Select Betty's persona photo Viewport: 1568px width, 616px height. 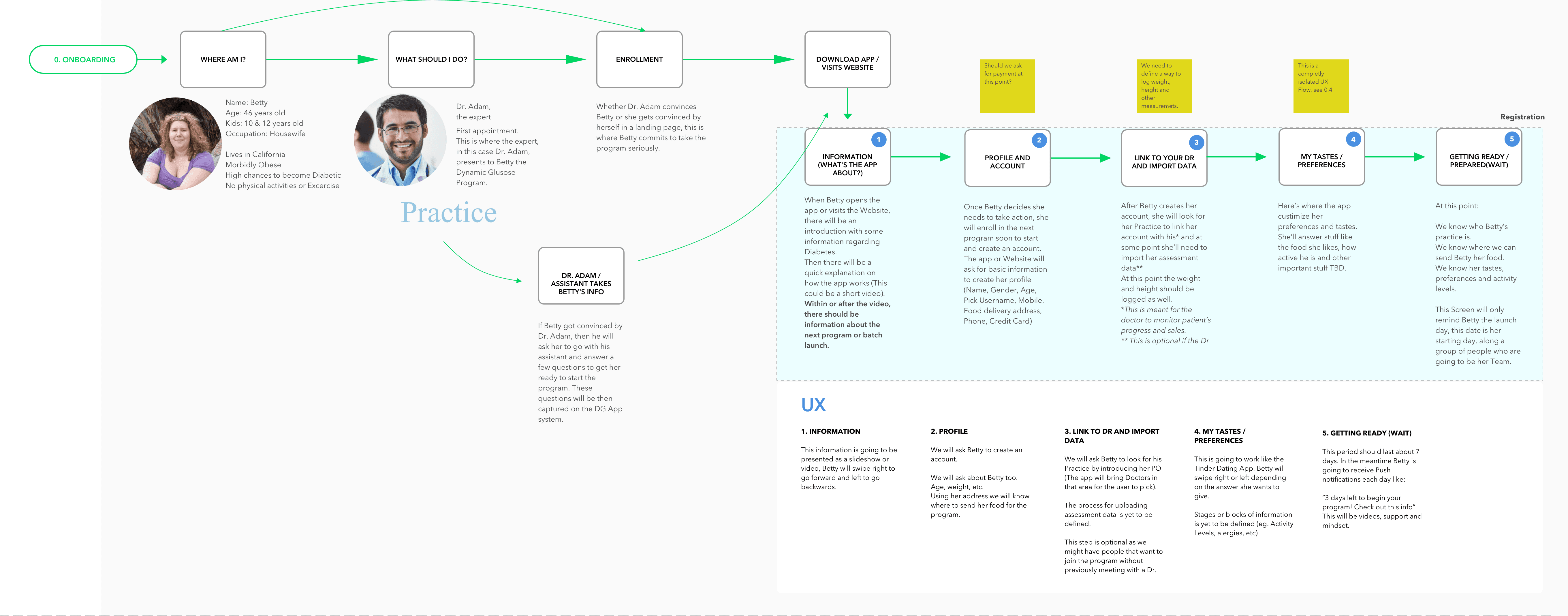pos(175,144)
